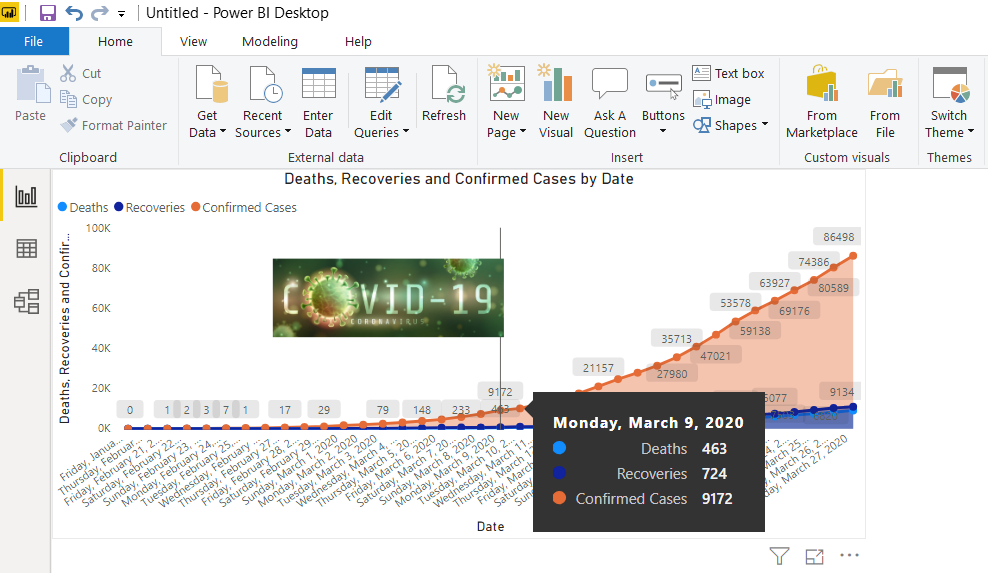
Task: Click the COVID-19 banner image
Action: [x=388, y=298]
